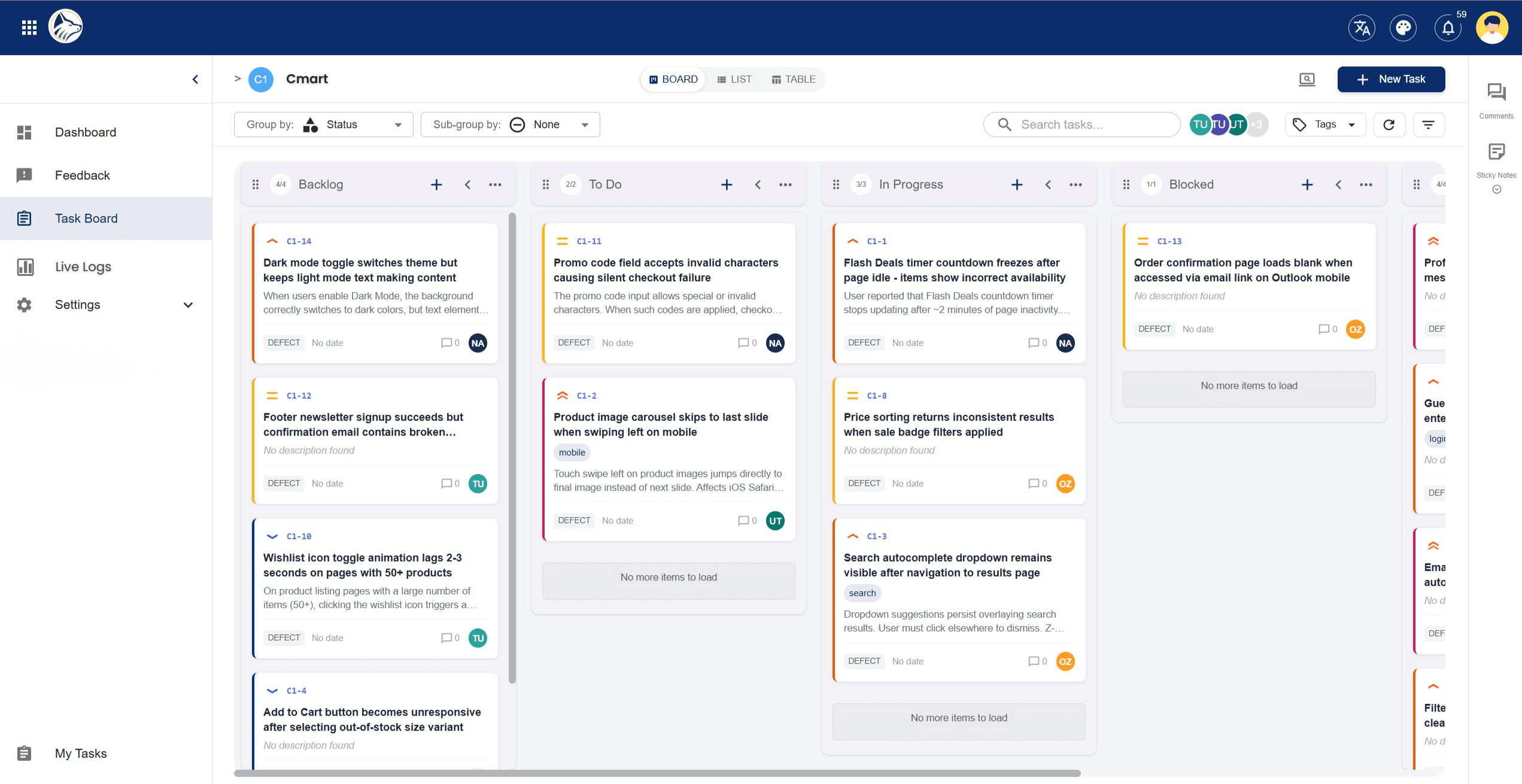This screenshot has width=1522, height=784.
Task: Open the language translation icon
Action: (1362, 28)
